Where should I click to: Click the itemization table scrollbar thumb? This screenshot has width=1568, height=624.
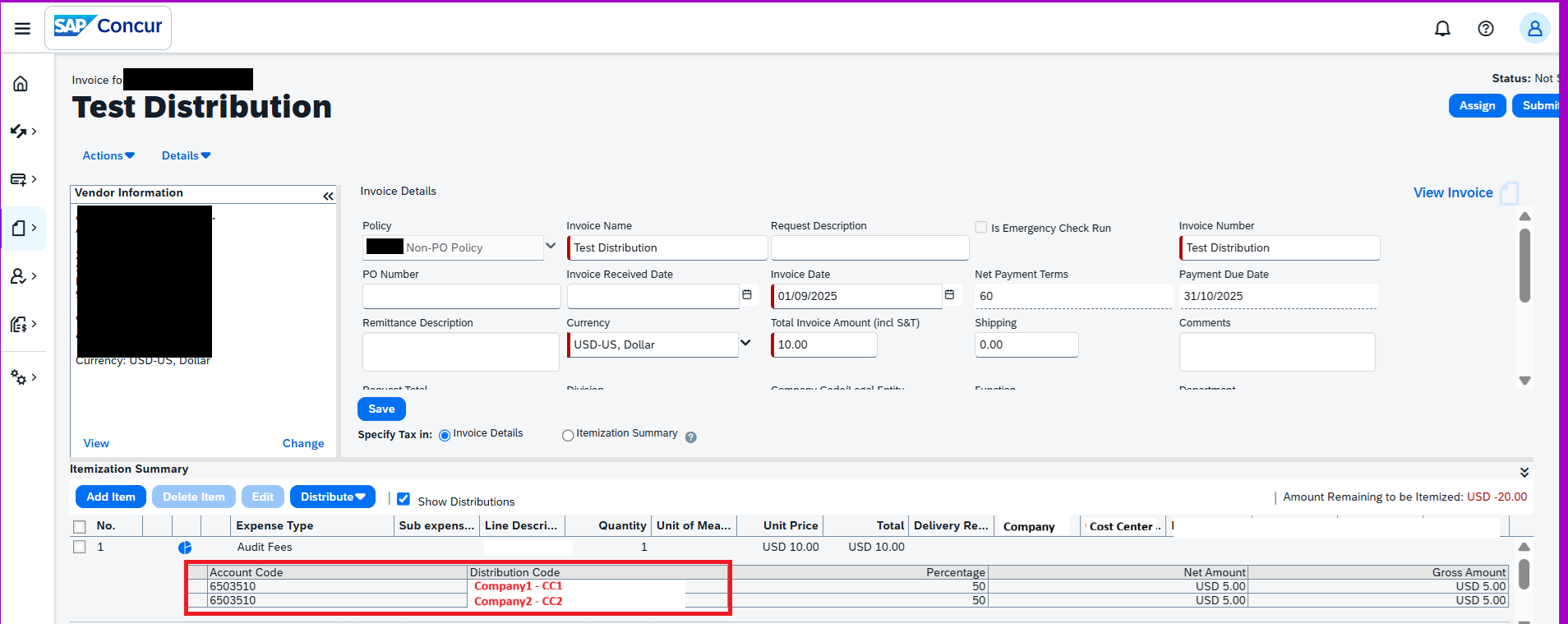click(1524, 574)
